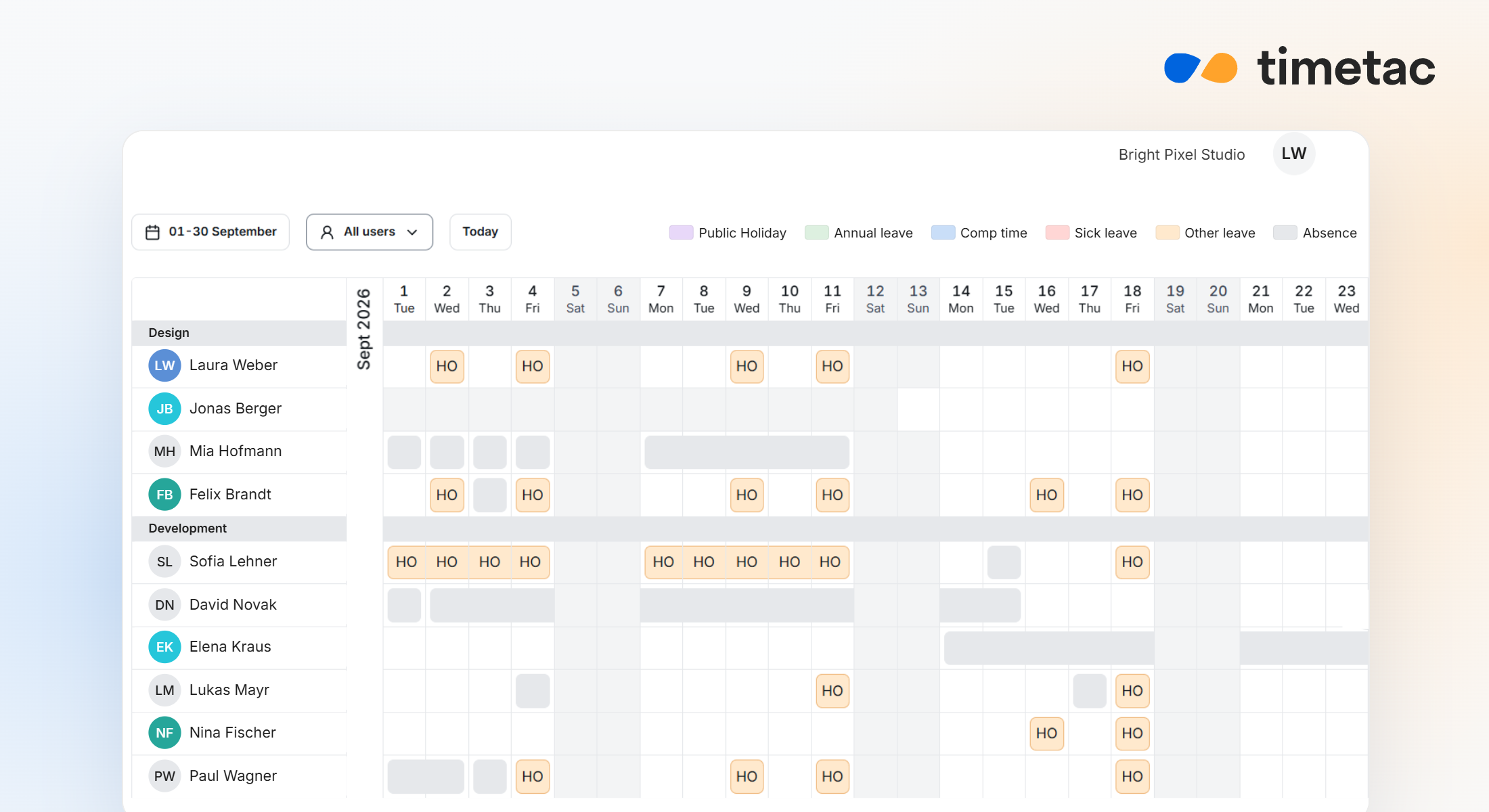
Task: Click the Jonas Berger name
Action: coord(236,409)
